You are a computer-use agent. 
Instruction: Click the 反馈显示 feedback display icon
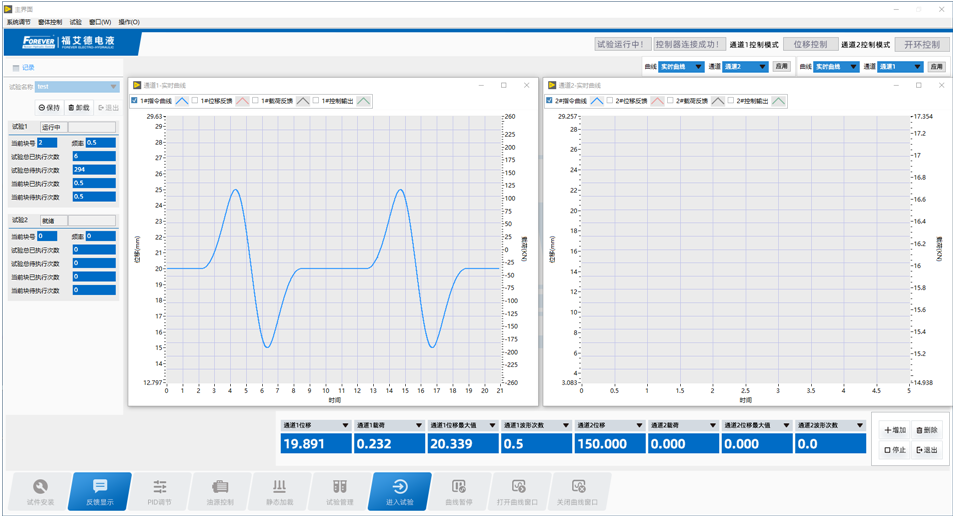(x=100, y=491)
